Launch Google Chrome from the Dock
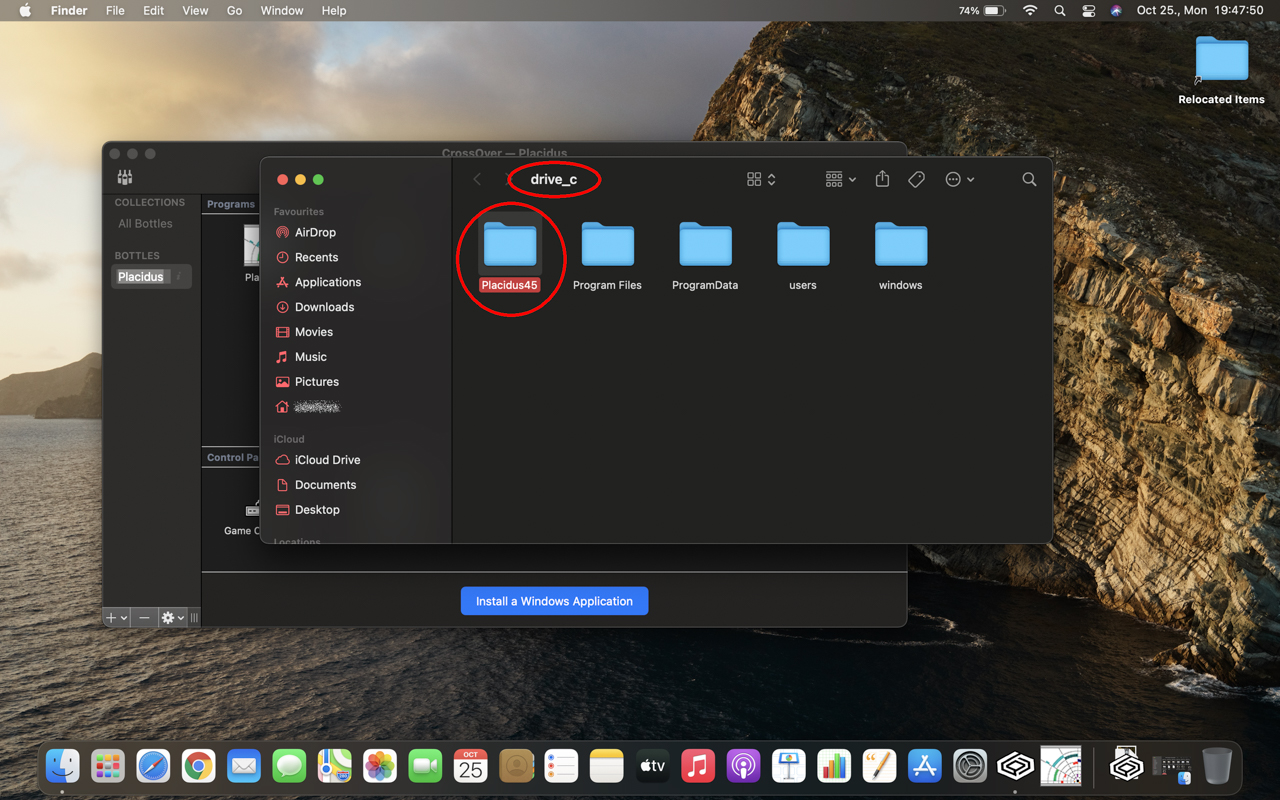The image size is (1280, 800). 198,766
